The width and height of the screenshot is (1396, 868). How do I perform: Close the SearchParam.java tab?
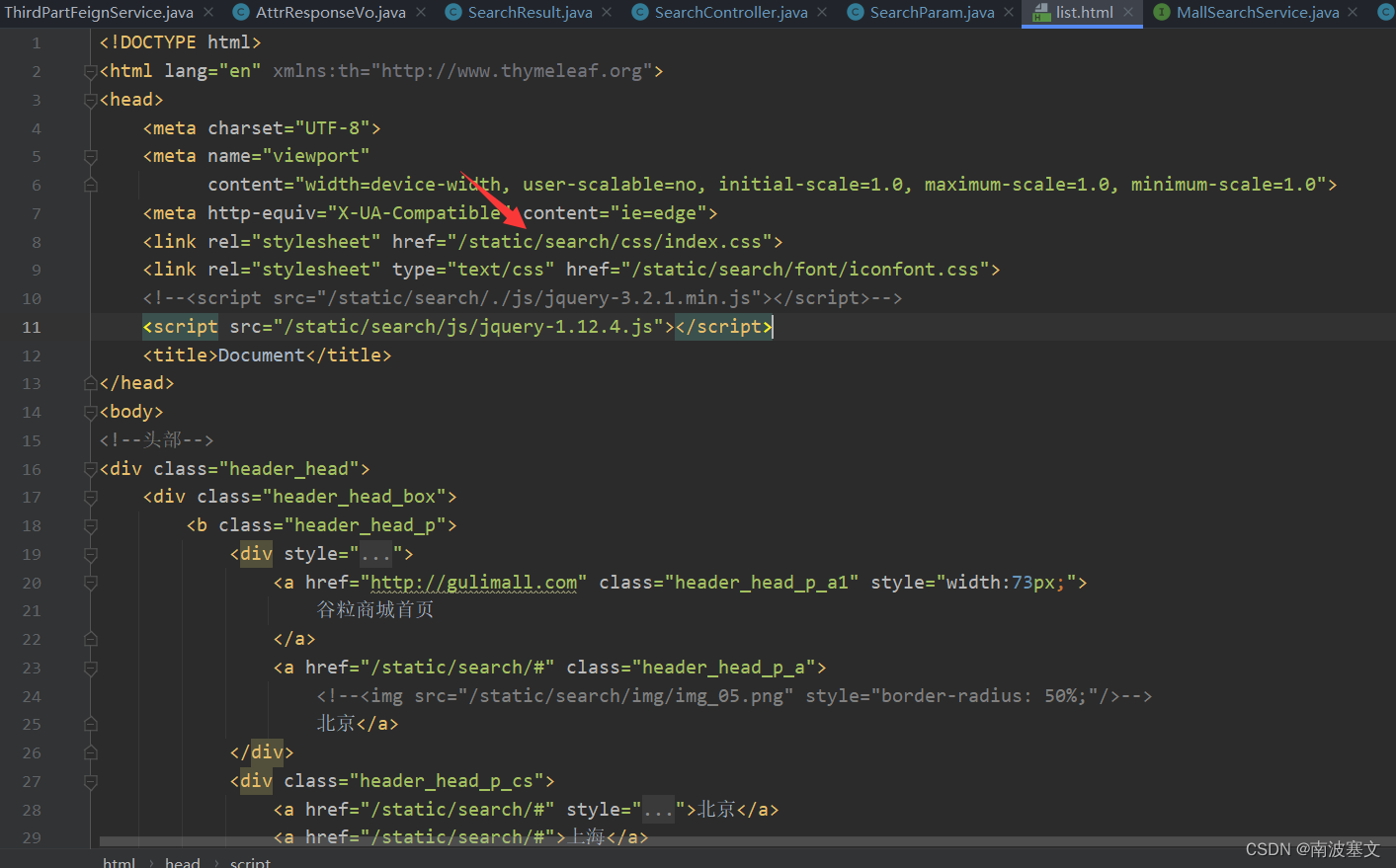[x=1009, y=13]
